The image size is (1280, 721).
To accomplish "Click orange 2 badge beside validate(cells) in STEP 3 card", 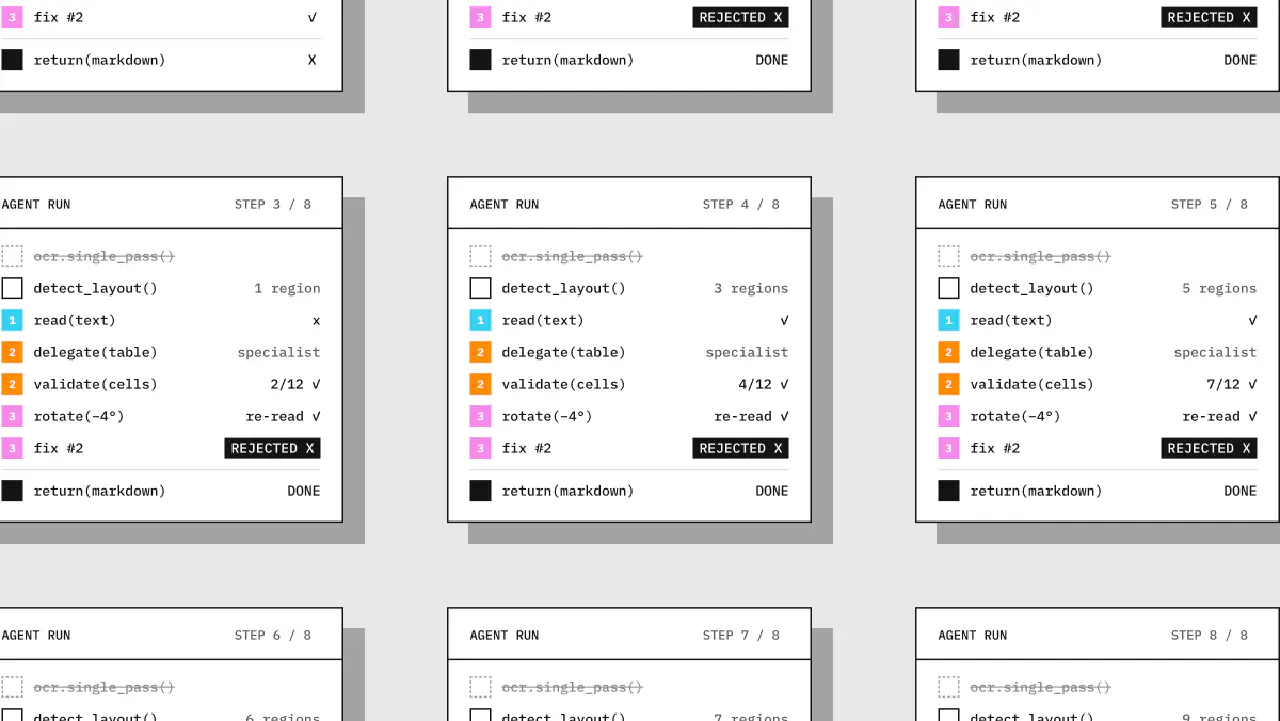I will pyautogui.click(x=11, y=384).
